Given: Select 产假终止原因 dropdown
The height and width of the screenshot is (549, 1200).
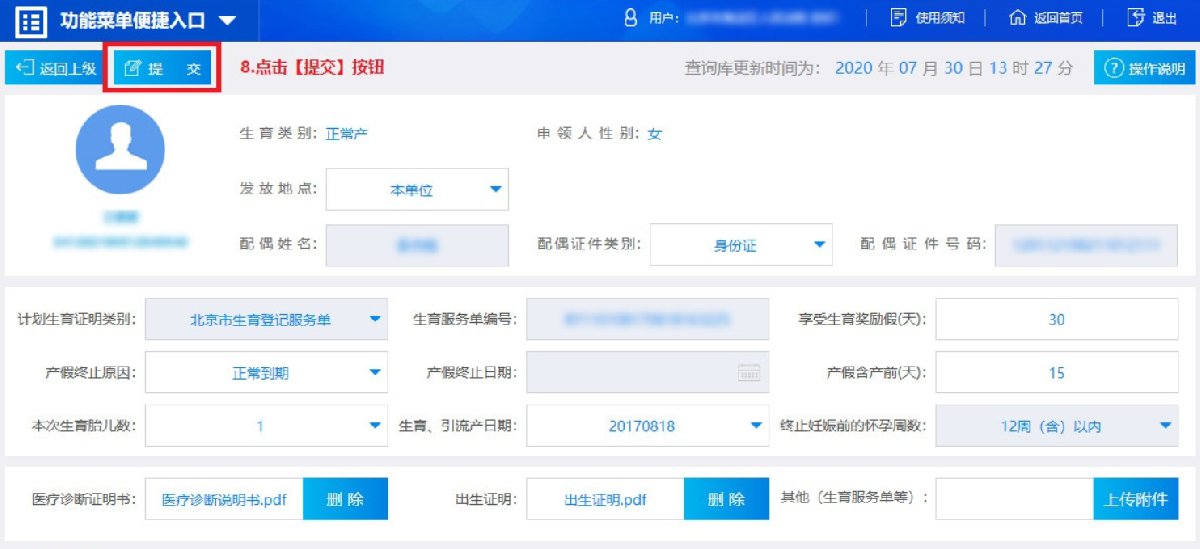Looking at the screenshot, I should (x=266, y=373).
